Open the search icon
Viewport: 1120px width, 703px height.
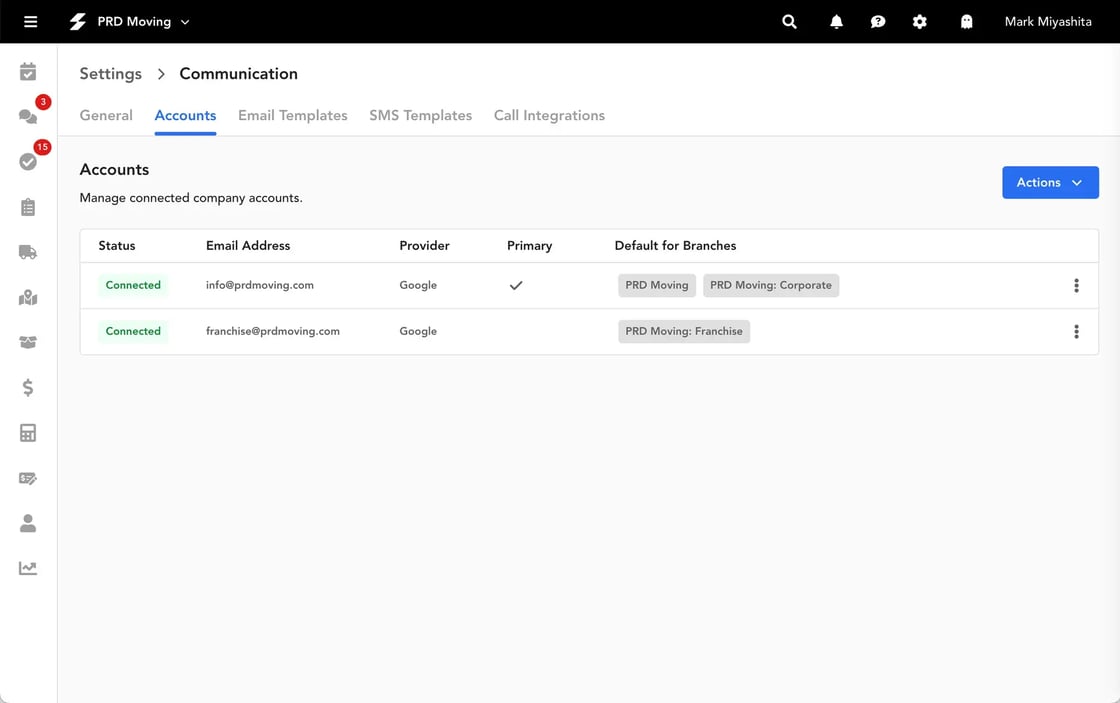coord(789,21)
